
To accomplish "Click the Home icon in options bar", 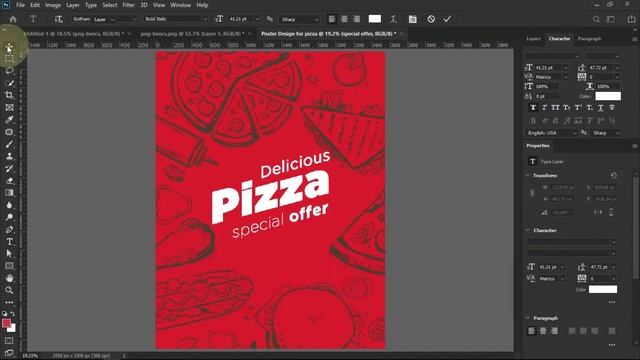I will tap(13, 19).
